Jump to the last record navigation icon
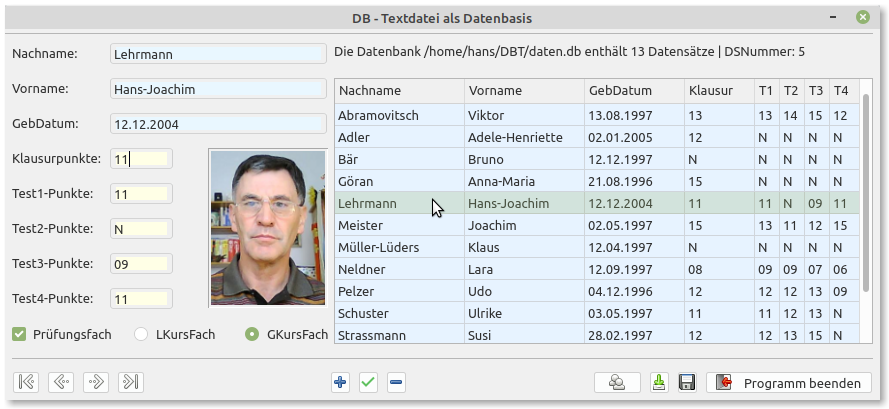The width and height of the screenshot is (889, 409). click(x=130, y=382)
